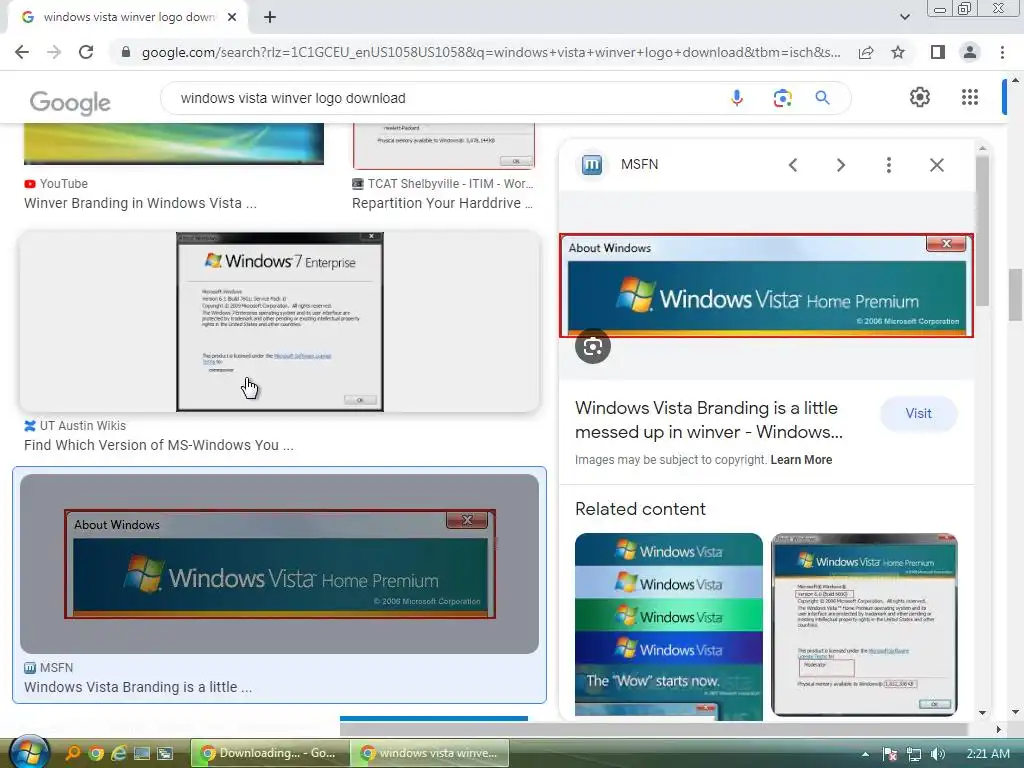Focus the browser address bar URL
The image size is (1024, 768).
point(491,52)
